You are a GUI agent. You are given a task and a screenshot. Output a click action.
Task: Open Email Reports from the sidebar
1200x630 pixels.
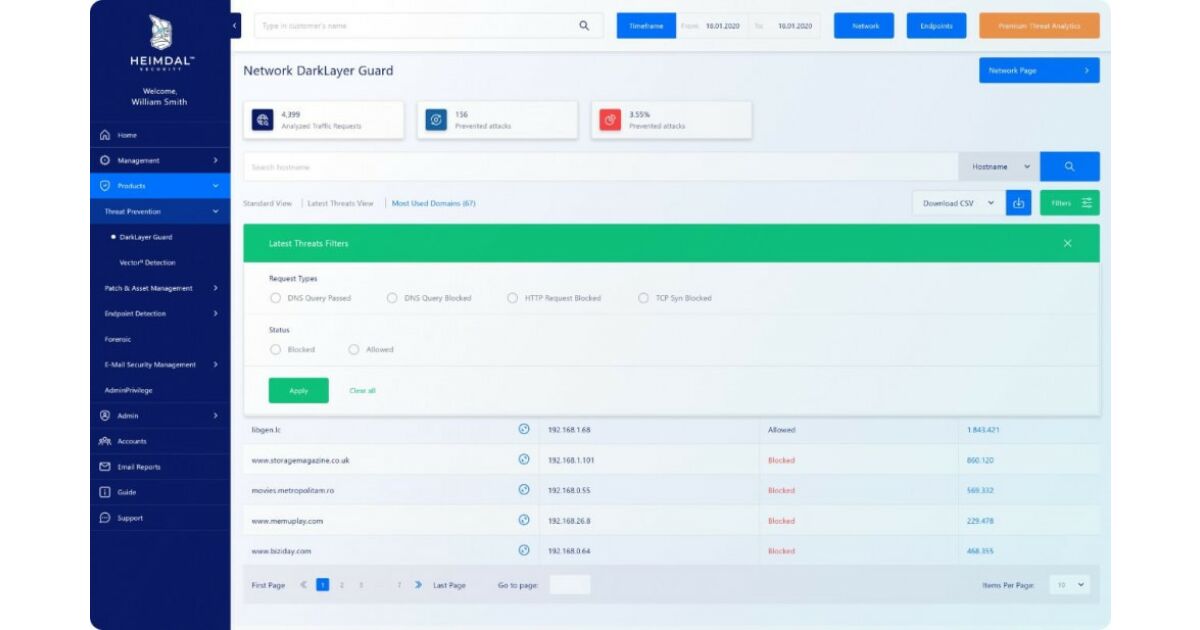138,467
